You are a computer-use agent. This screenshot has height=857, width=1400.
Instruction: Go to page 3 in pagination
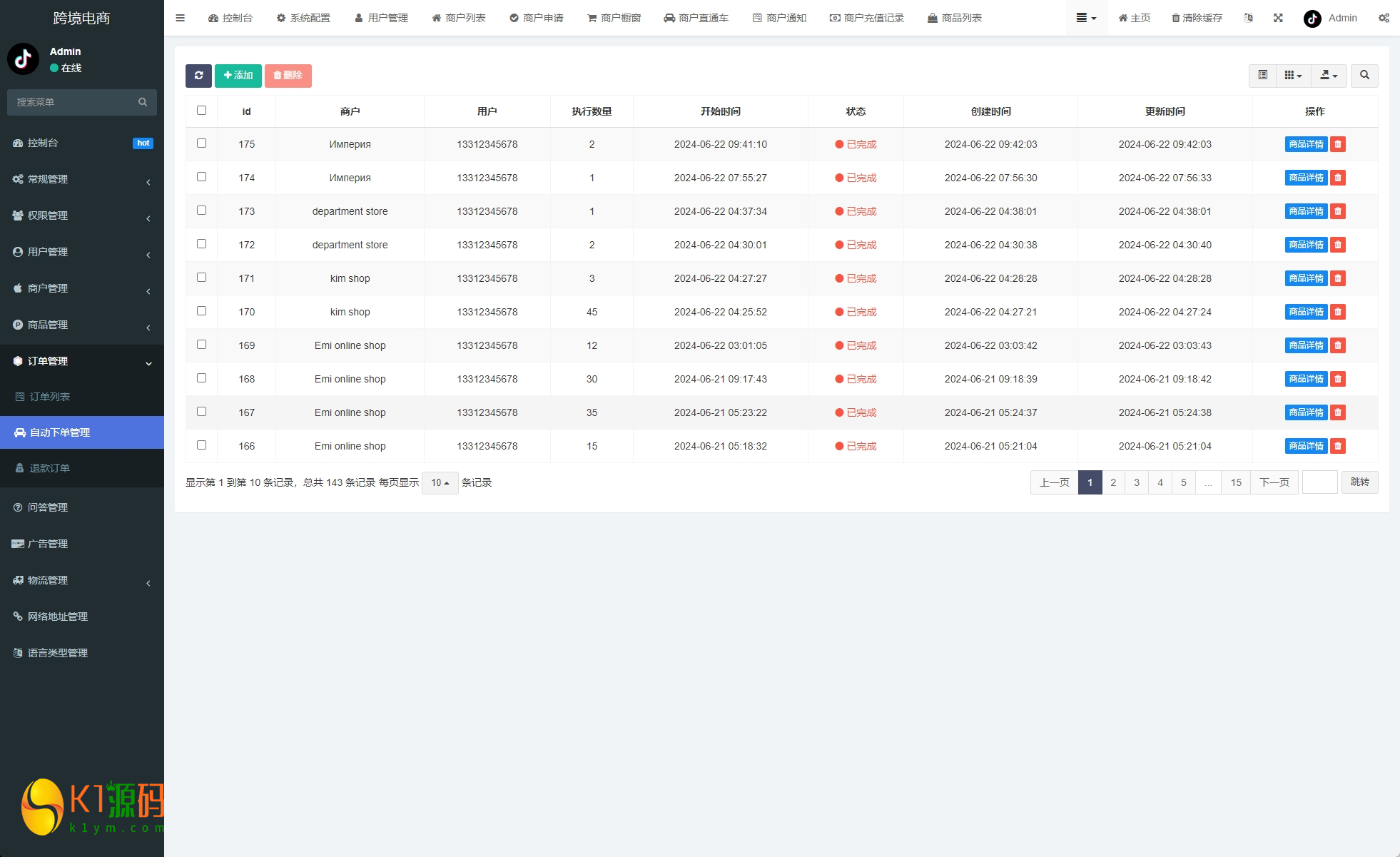pyautogui.click(x=1137, y=483)
